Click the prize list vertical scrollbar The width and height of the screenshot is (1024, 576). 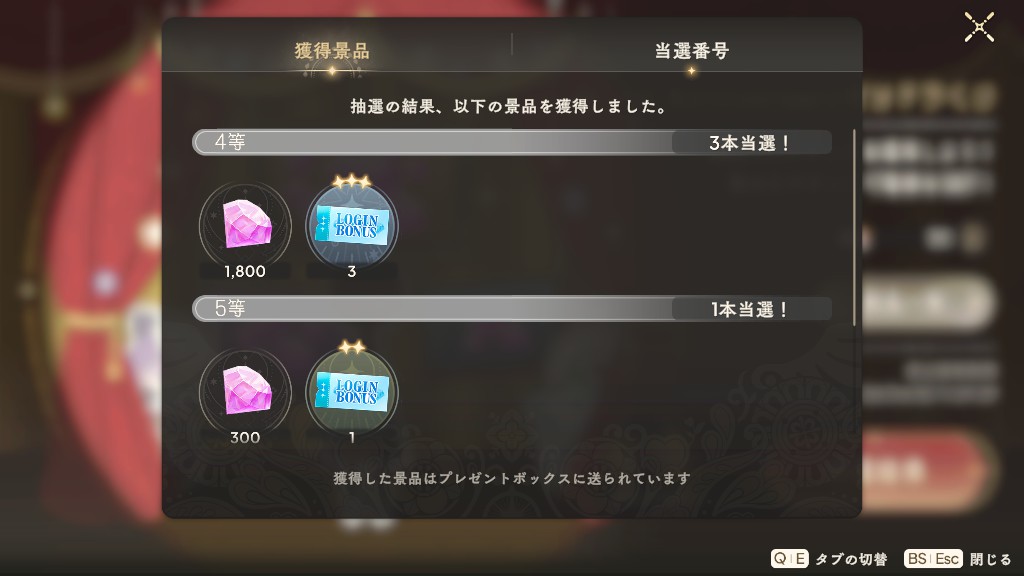(x=854, y=227)
